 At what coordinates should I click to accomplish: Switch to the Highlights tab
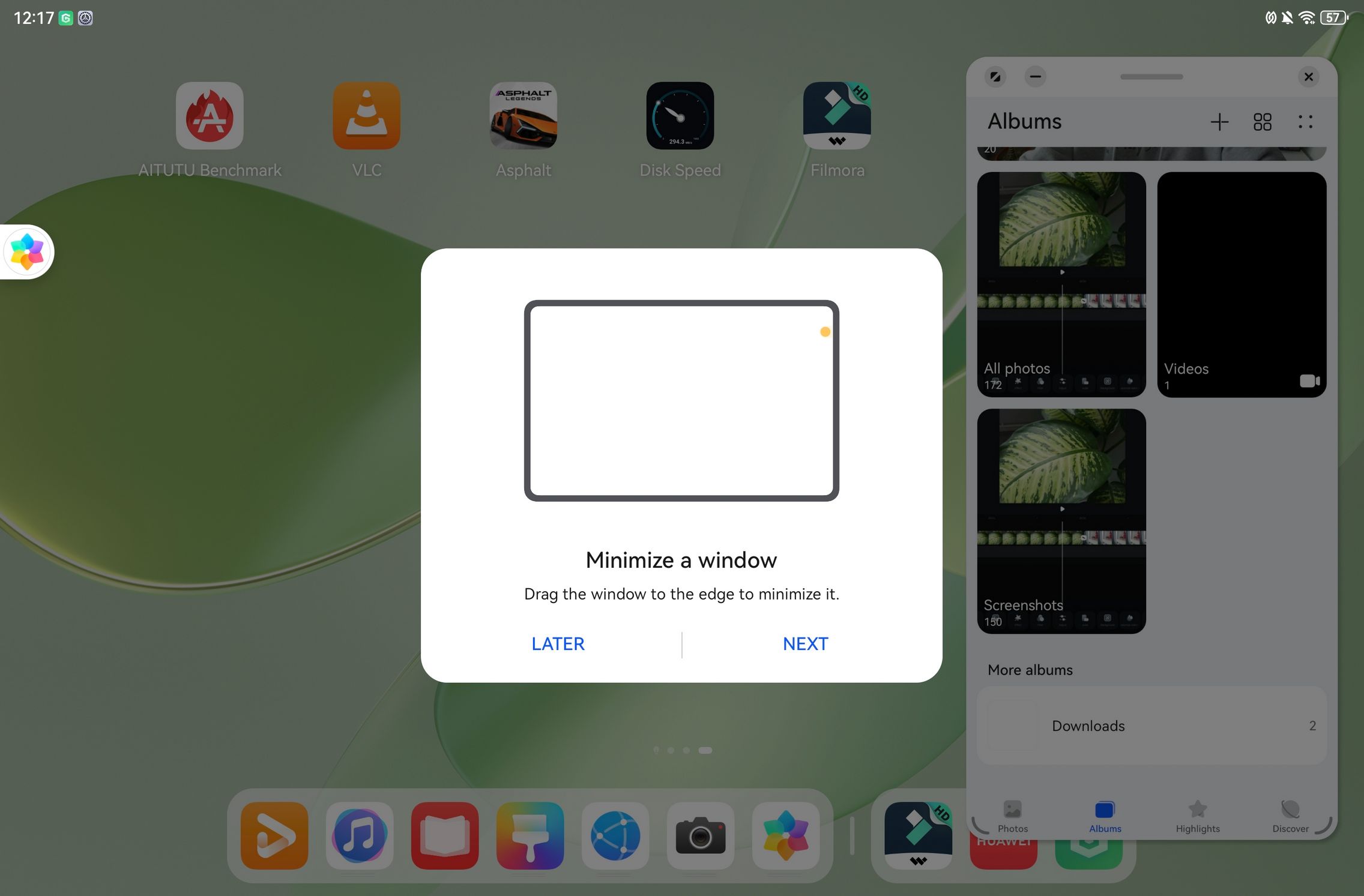(x=1198, y=816)
